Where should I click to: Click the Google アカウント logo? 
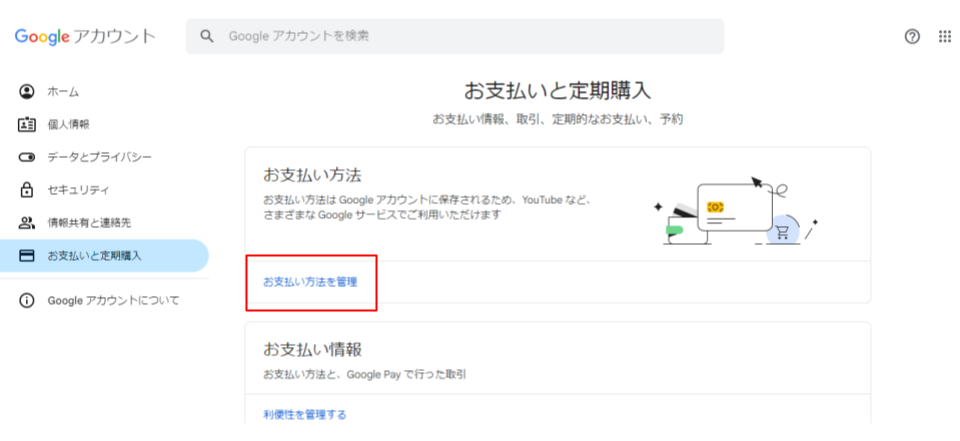tap(85, 36)
